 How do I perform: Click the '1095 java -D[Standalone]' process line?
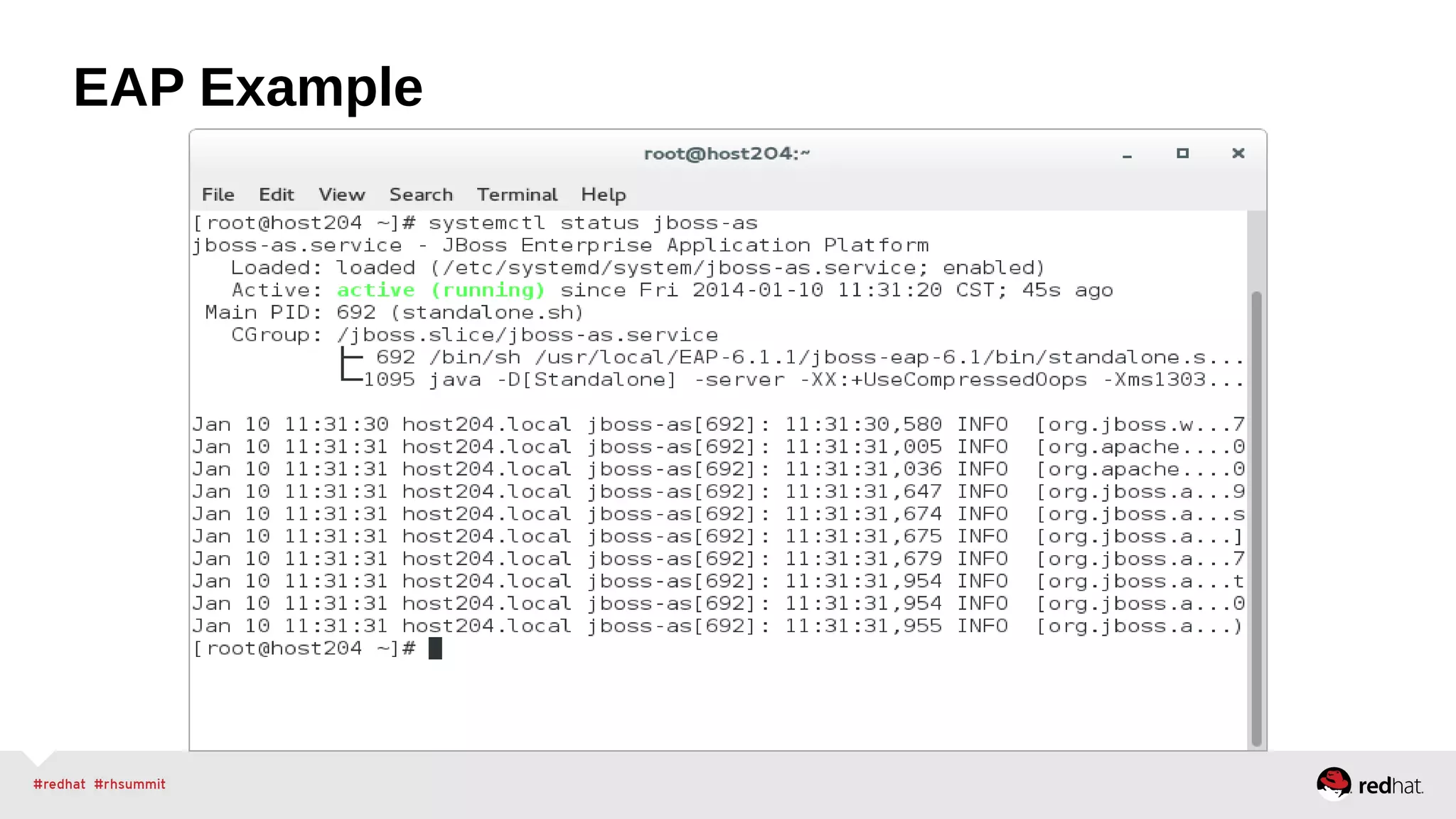[x=803, y=380]
